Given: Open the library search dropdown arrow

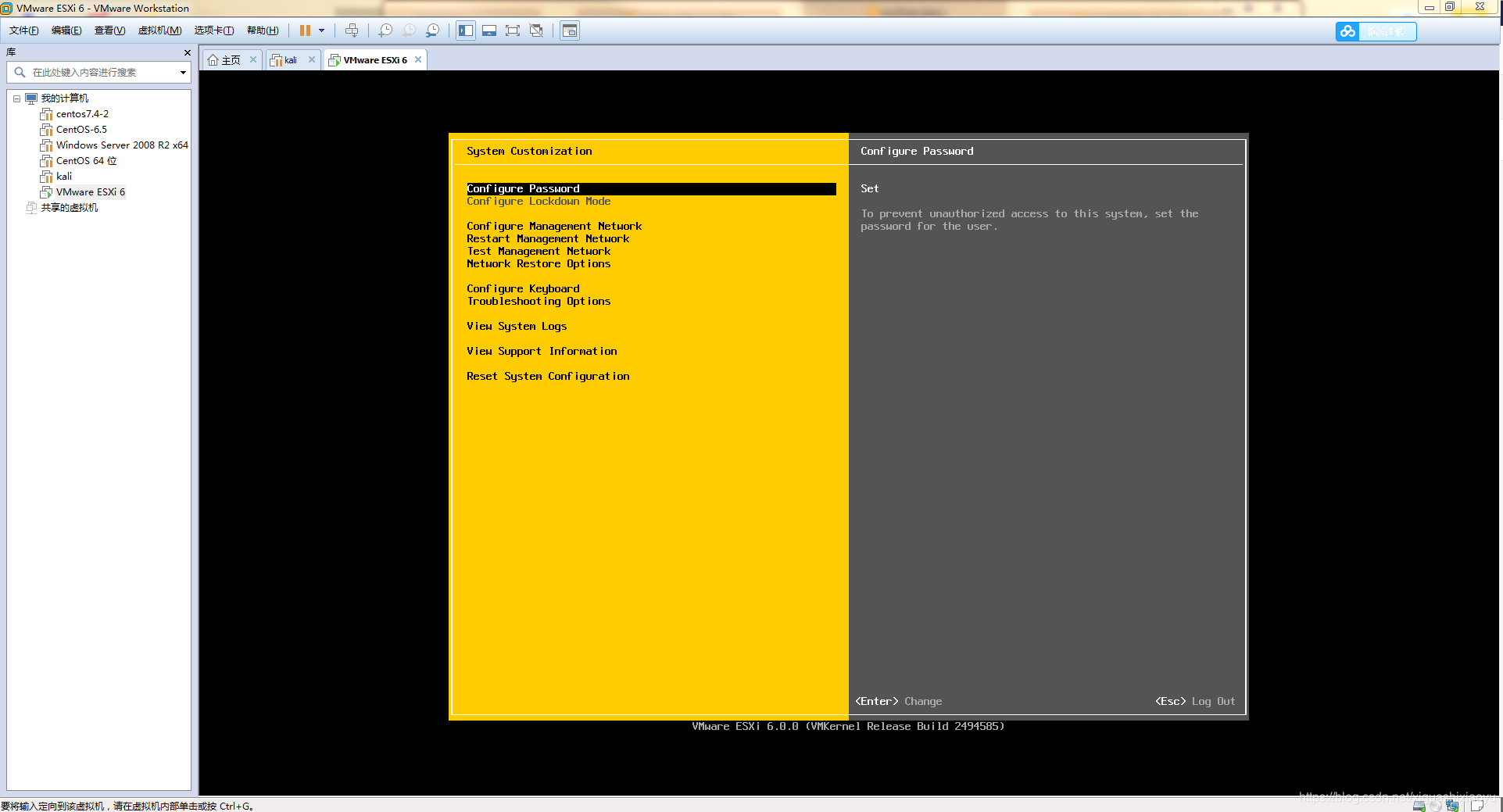Looking at the screenshot, I should coord(183,73).
